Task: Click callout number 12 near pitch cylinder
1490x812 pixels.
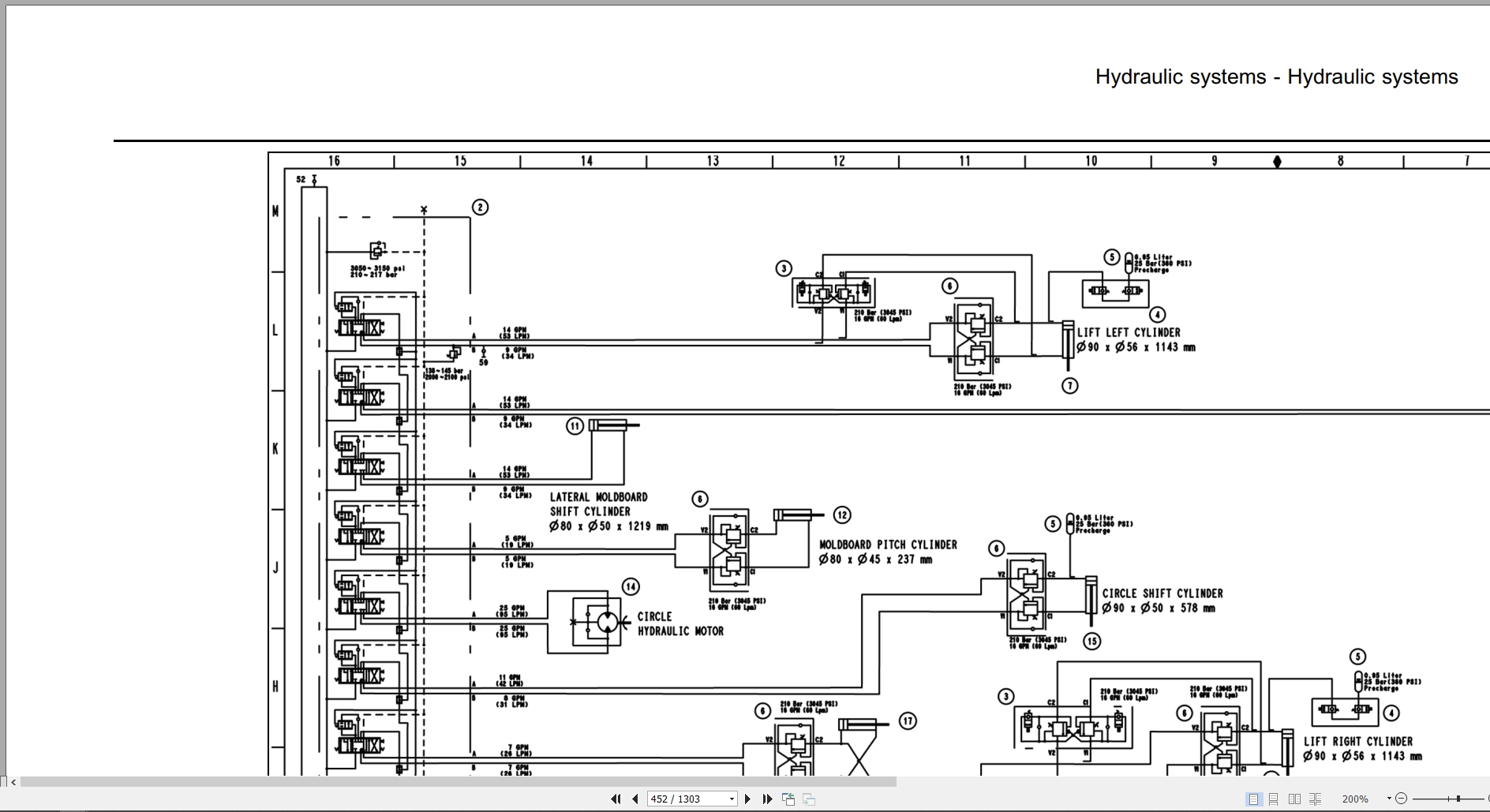Action: (842, 515)
